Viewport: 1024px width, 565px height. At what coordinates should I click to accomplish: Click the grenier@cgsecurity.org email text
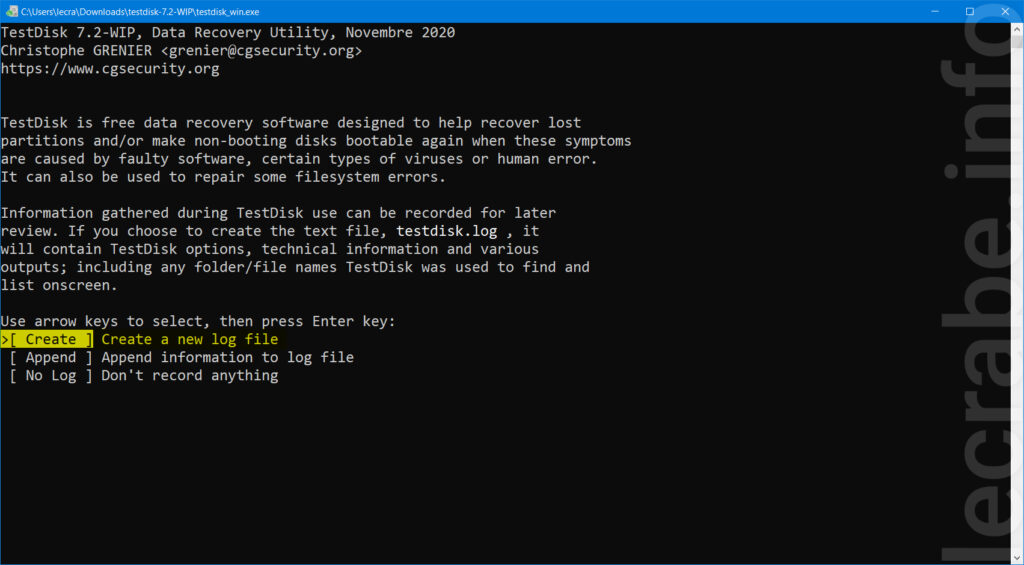261,50
